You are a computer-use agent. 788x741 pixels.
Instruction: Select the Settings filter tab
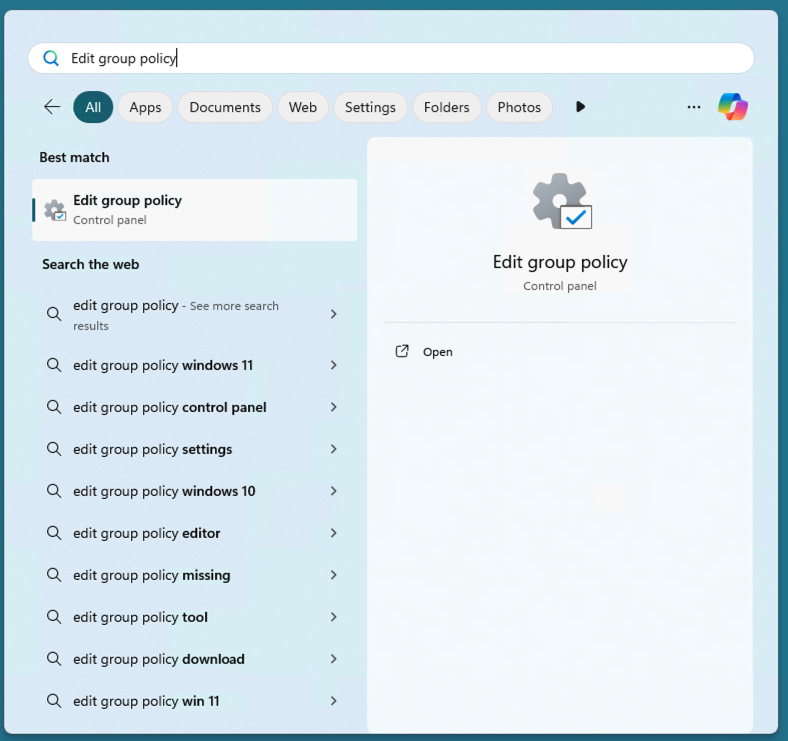[370, 107]
